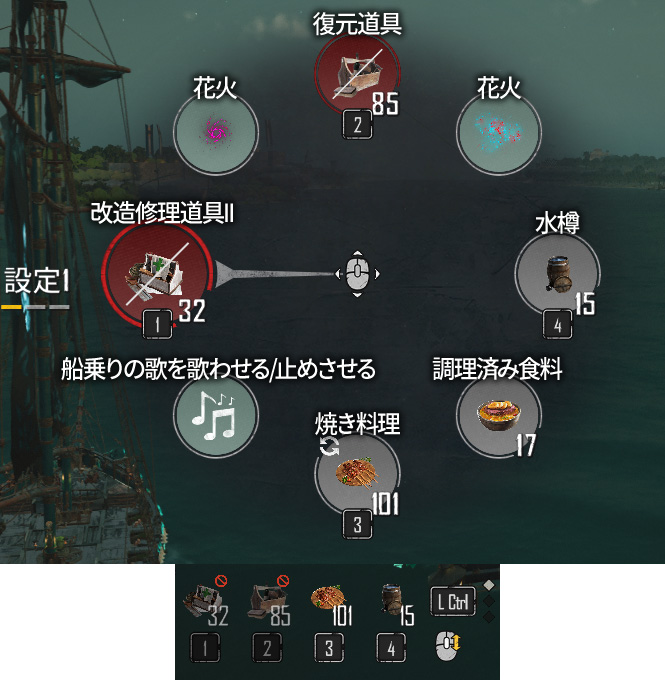This screenshot has height=680, width=665.
Task: Click the repair kit icon in bottom hotbar
Action: (203, 599)
